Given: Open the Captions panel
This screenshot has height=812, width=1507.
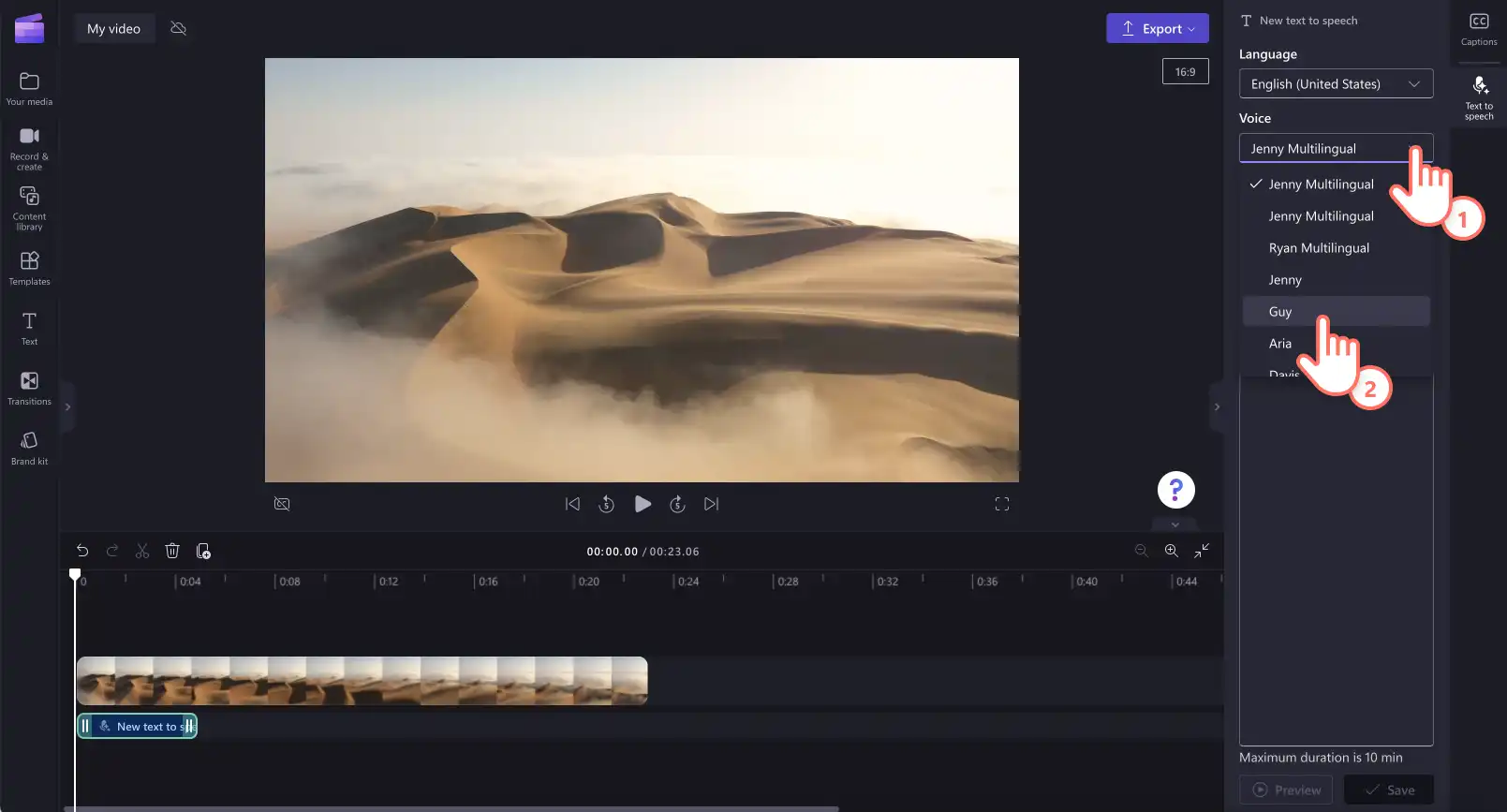Looking at the screenshot, I should point(1479,29).
